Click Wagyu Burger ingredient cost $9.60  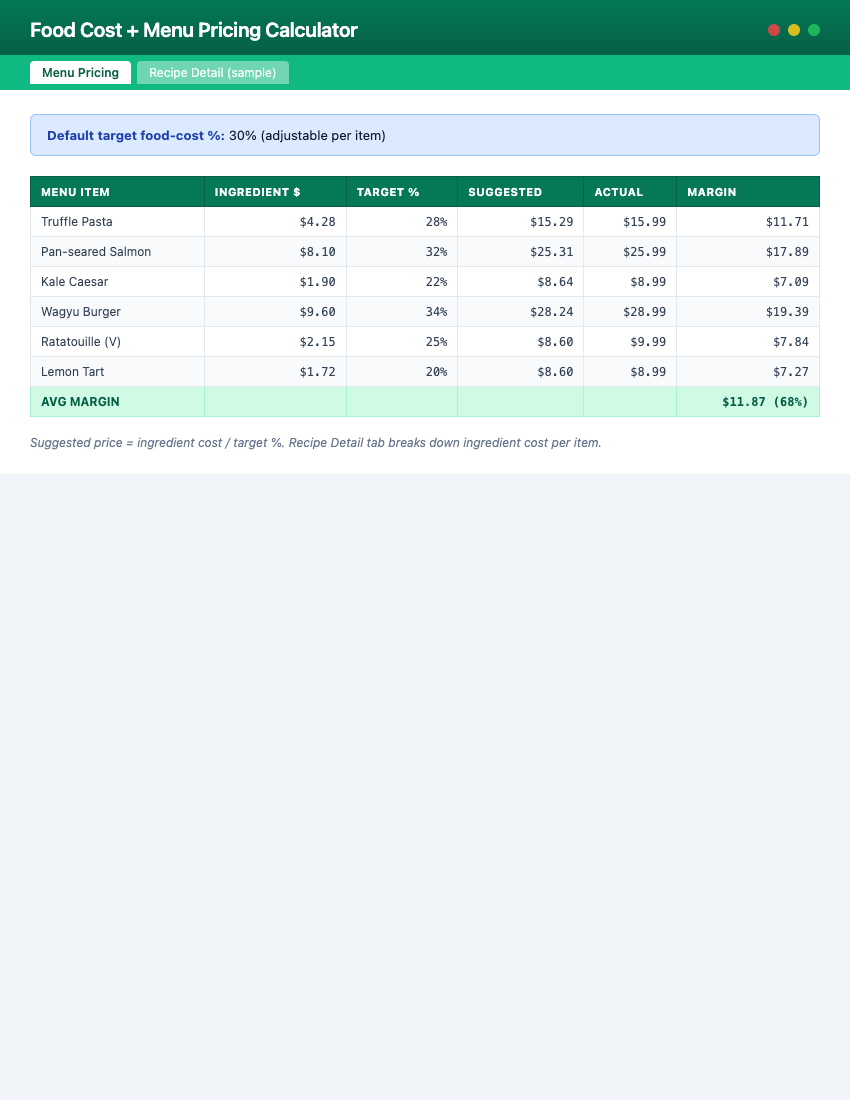pyautogui.click(x=317, y=312)
